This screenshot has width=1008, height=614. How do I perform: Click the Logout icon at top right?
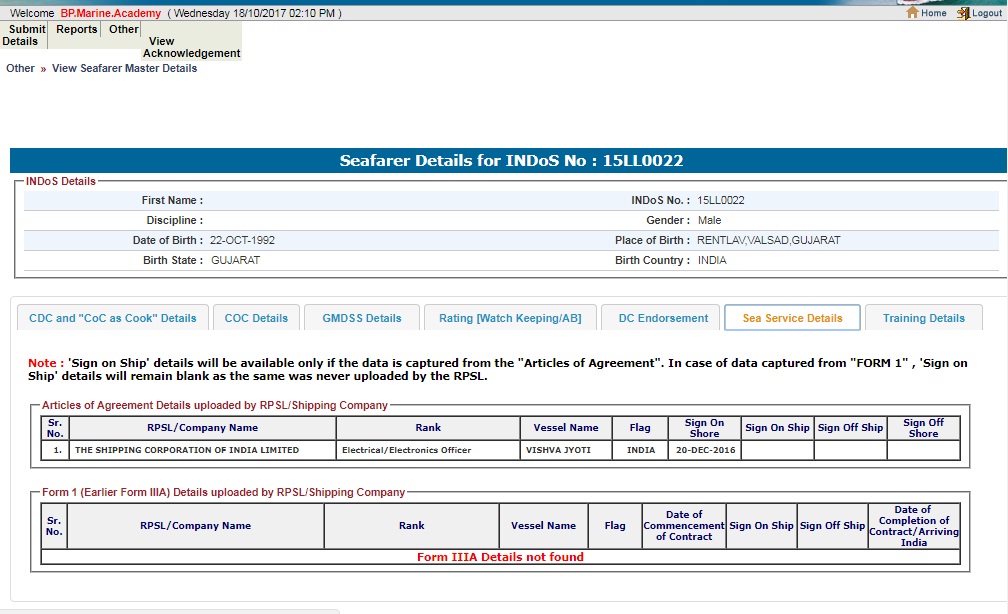[964, 13]
